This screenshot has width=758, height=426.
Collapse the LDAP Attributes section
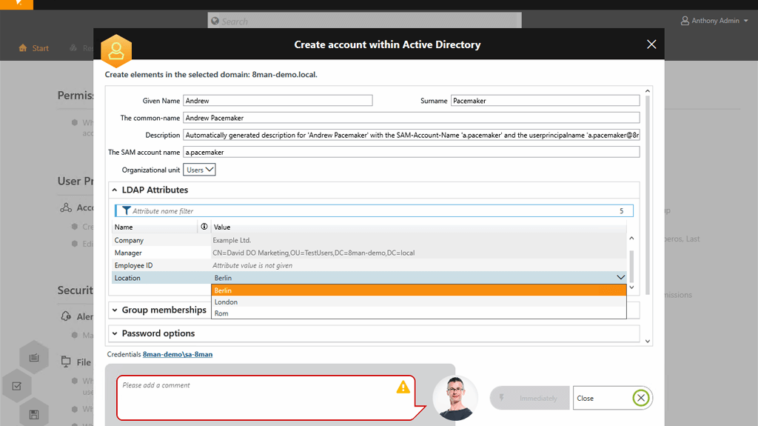click(x=114, y=190)
